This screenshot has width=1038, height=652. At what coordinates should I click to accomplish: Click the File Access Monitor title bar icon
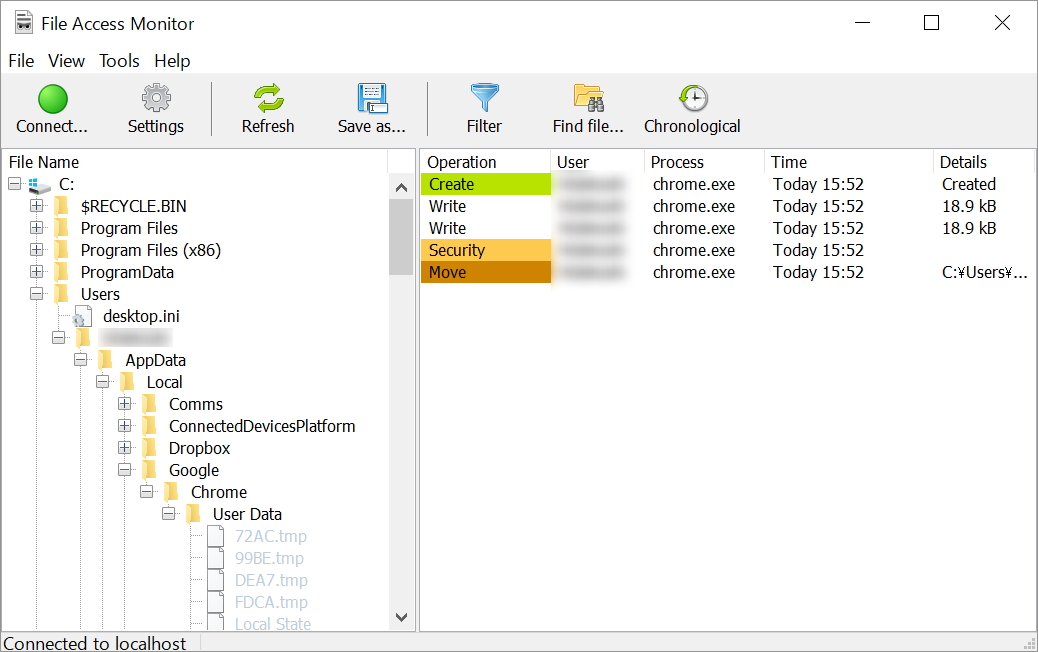coord(22,22)
